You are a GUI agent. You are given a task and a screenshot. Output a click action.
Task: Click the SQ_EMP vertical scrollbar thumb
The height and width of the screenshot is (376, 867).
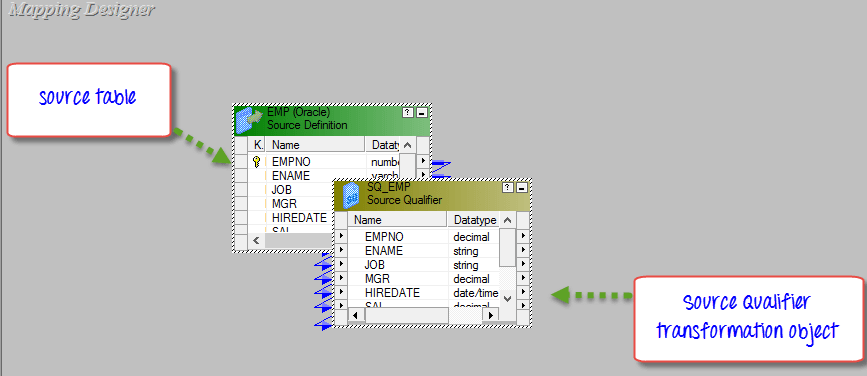pos(508,248)
